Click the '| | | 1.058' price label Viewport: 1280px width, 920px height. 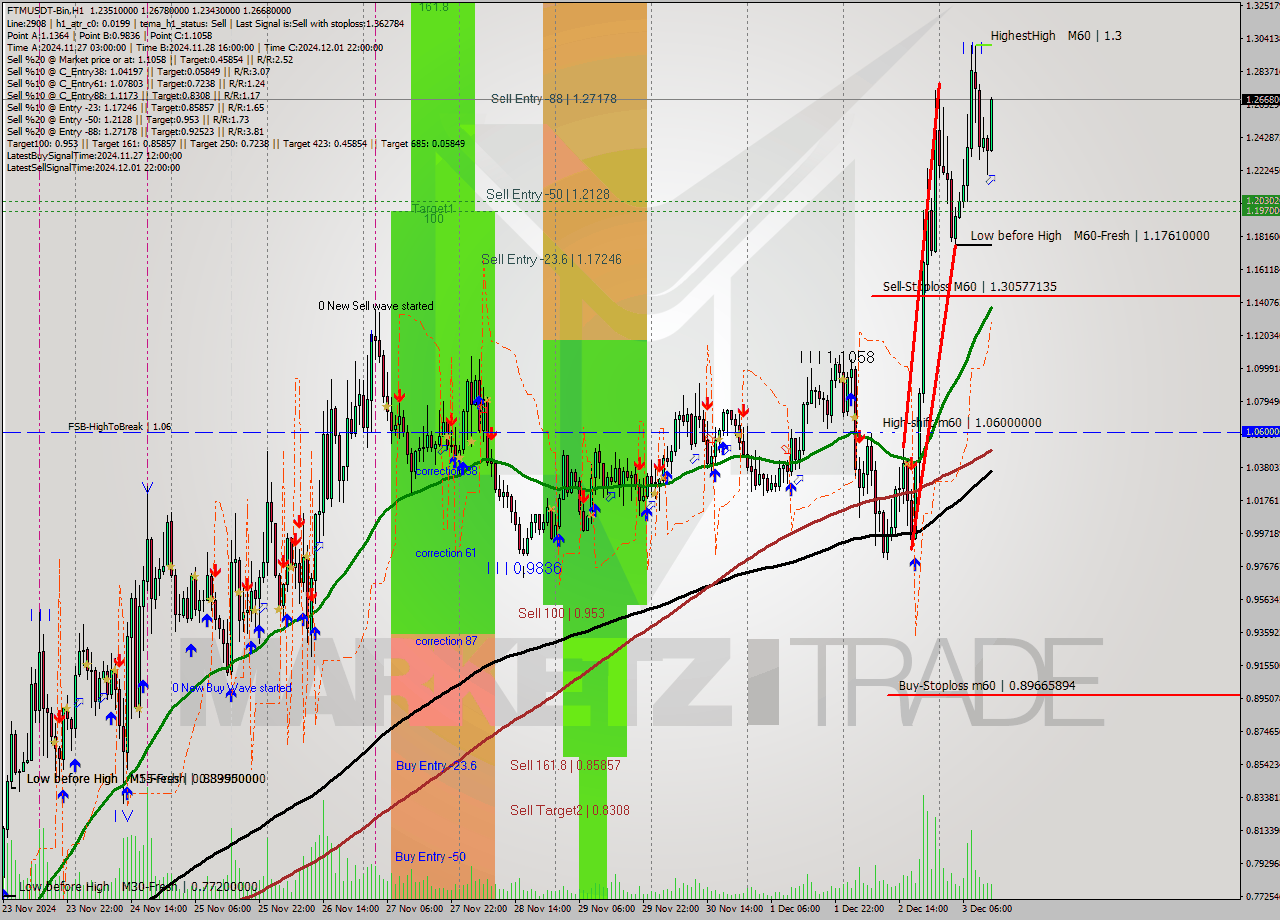837,357
